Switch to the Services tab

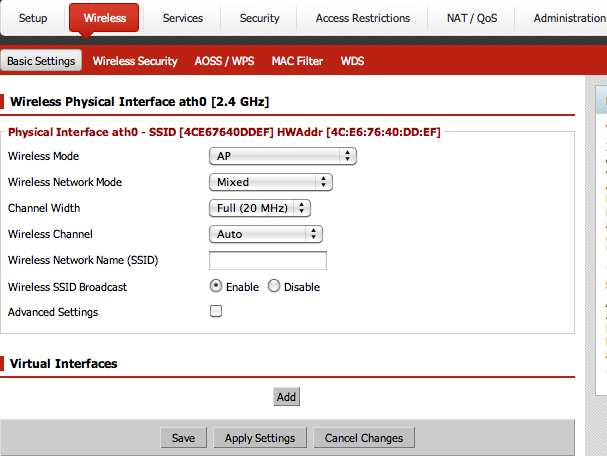click(x=182, y=18)
